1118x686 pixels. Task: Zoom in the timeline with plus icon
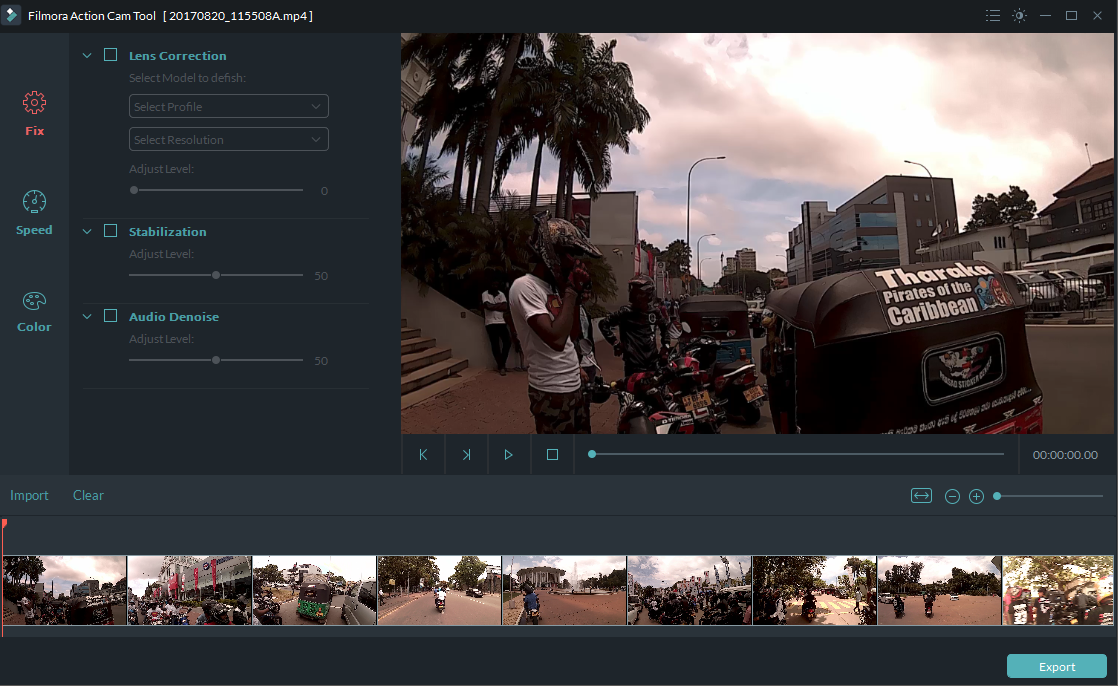coord(976,495)
